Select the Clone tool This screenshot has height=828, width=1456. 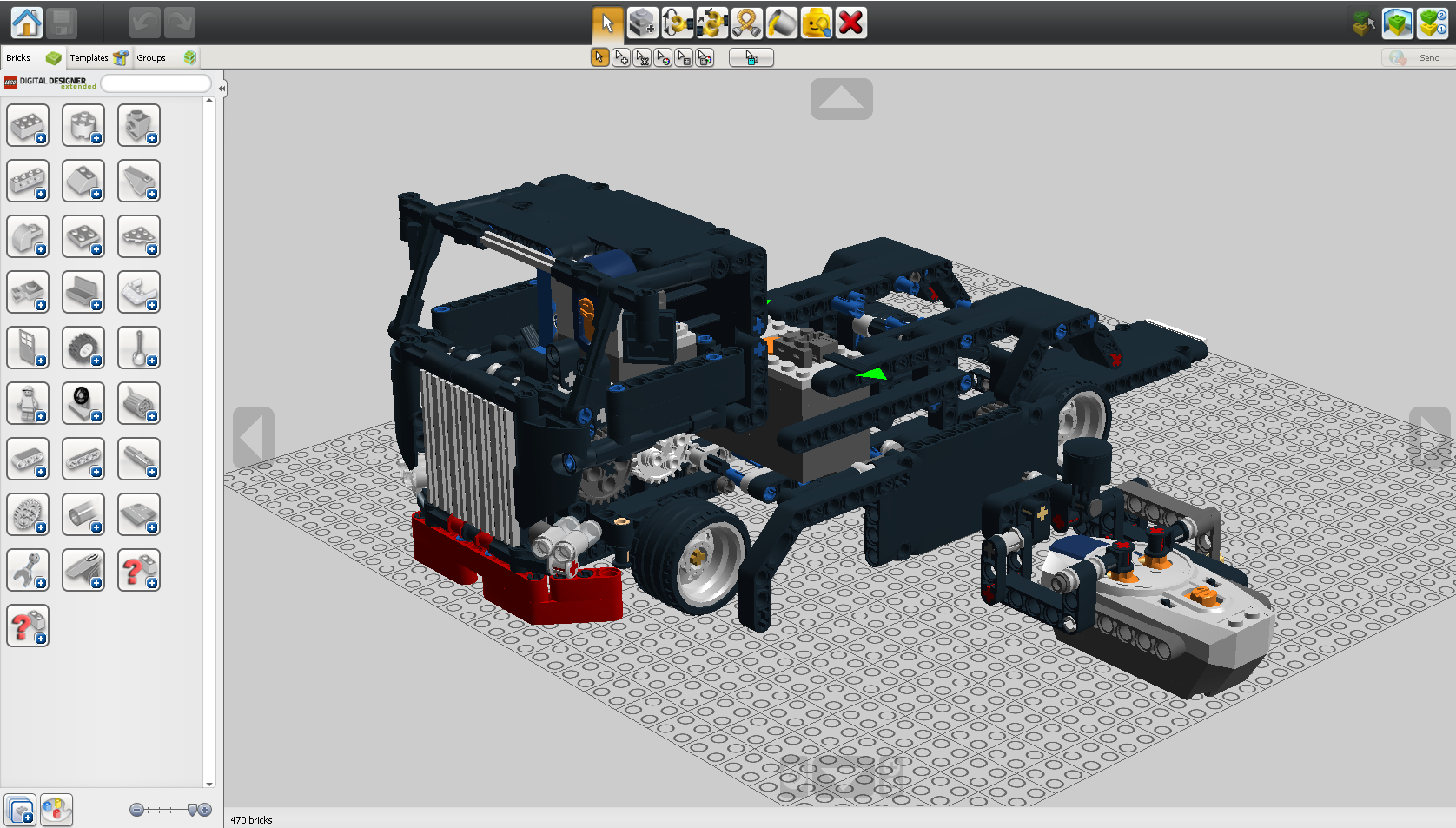click(x=643, y=23)
